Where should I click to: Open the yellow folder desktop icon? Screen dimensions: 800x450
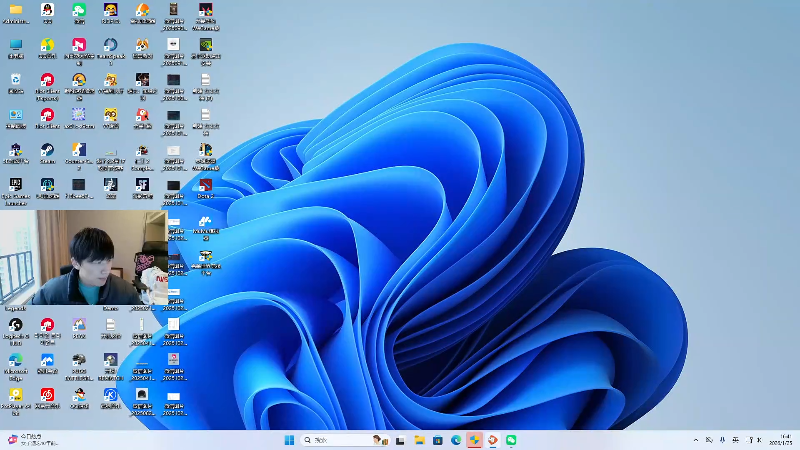coord(15,10)
